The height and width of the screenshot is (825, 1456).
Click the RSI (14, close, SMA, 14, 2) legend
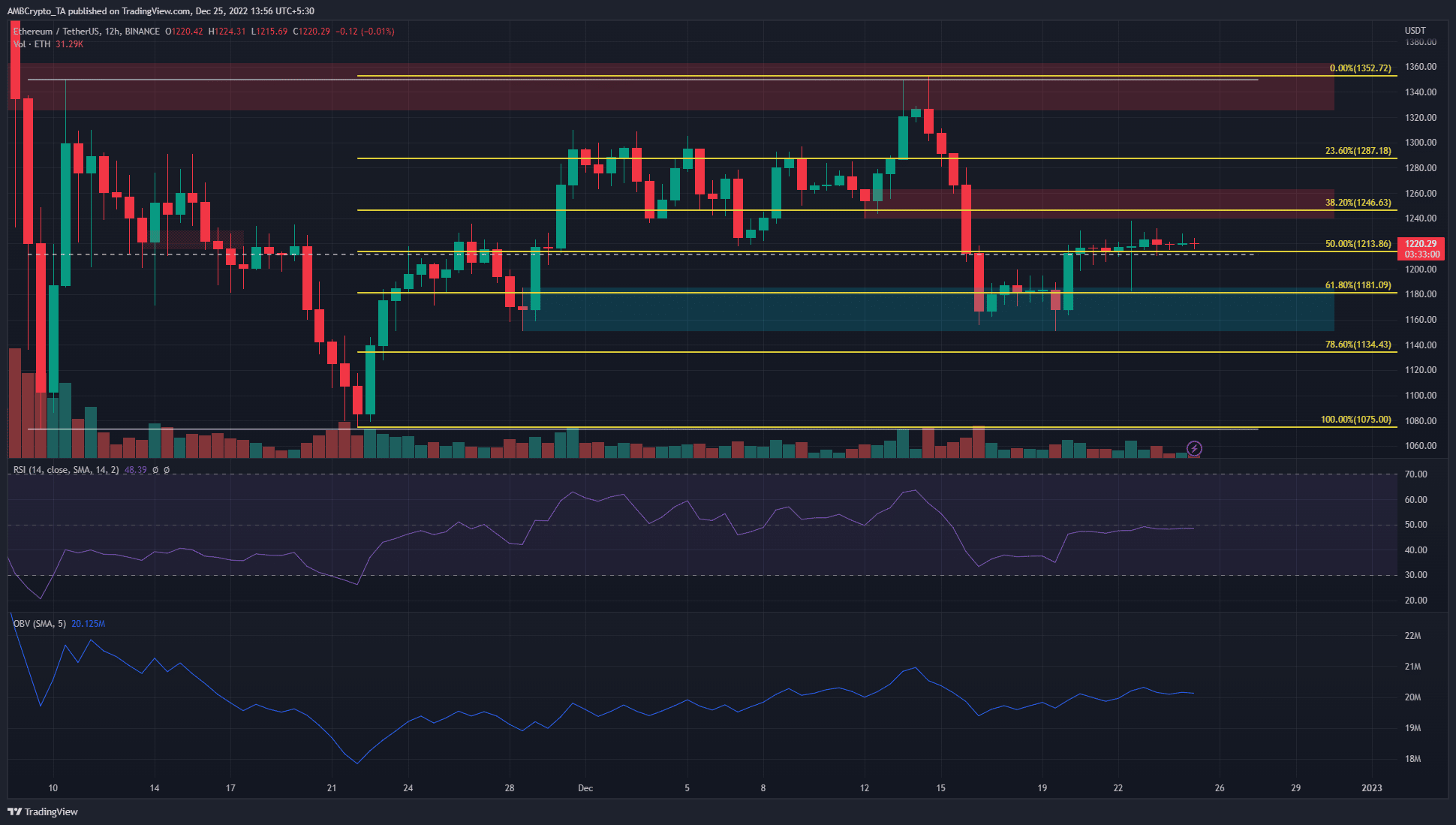[66, 470]
